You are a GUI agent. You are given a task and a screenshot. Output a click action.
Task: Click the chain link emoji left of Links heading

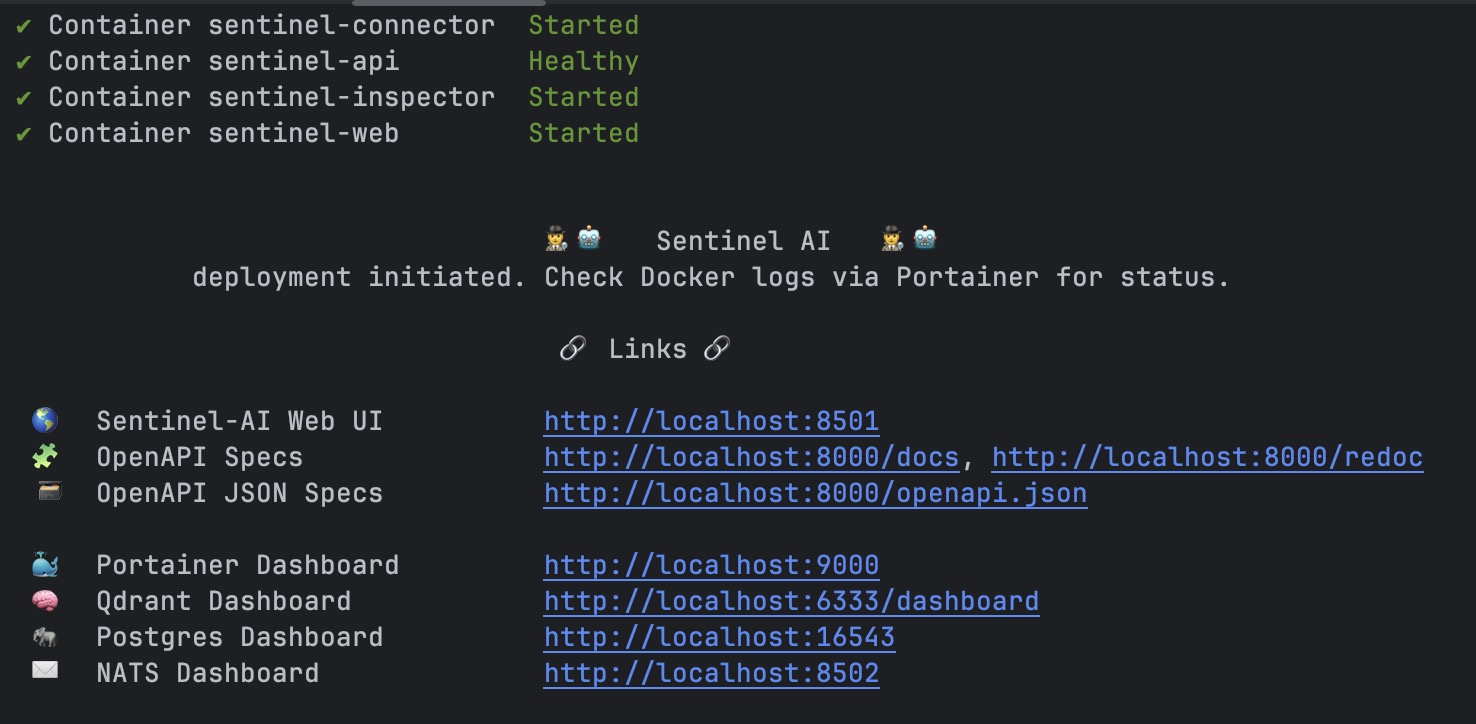point(572,348)
